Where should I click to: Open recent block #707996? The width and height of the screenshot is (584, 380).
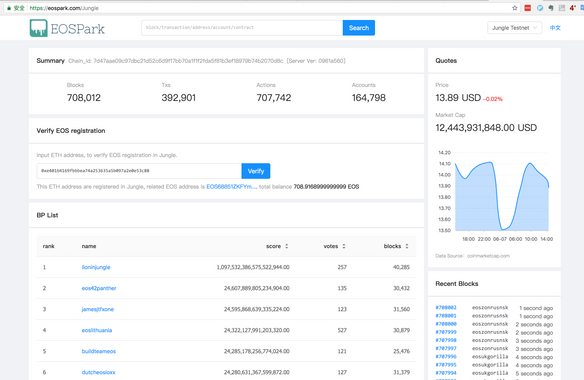[x=446, y=357]
